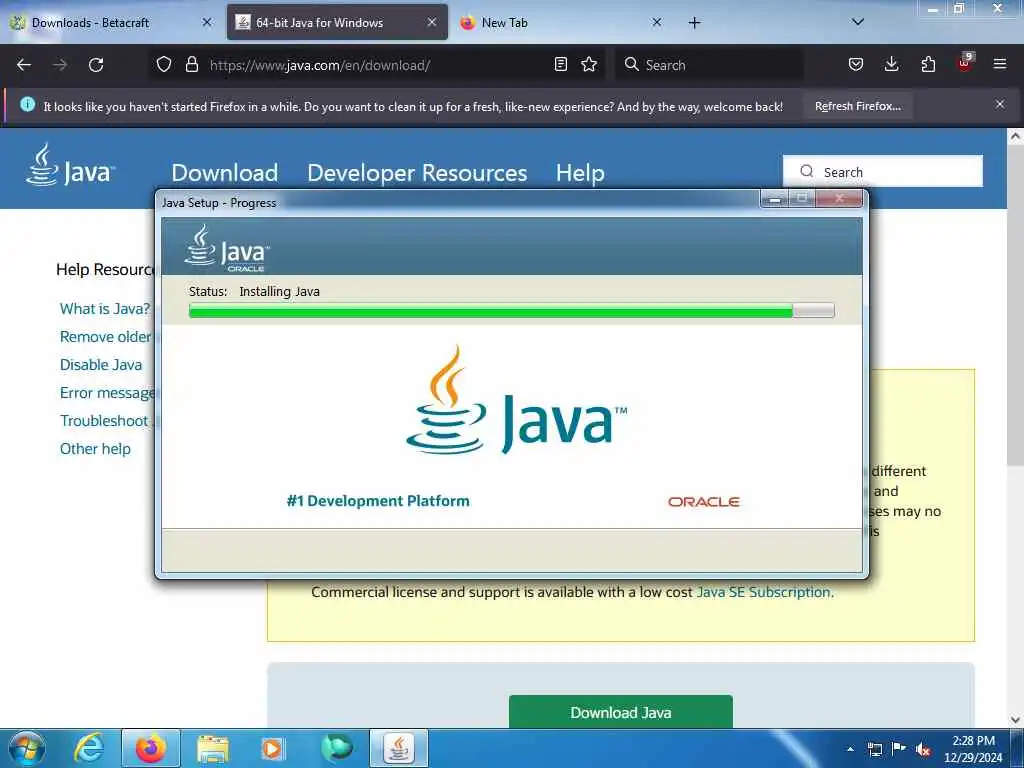Open Disable Java help link
1024x768 pixels.
101,364
